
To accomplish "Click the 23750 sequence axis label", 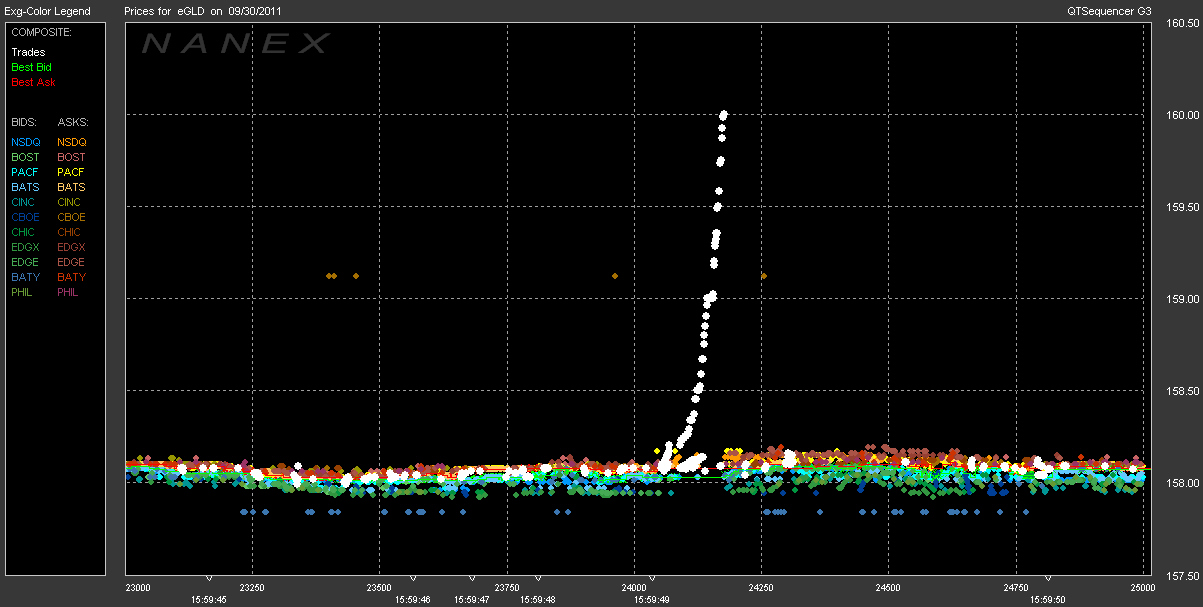I will (x=507, y=587).
